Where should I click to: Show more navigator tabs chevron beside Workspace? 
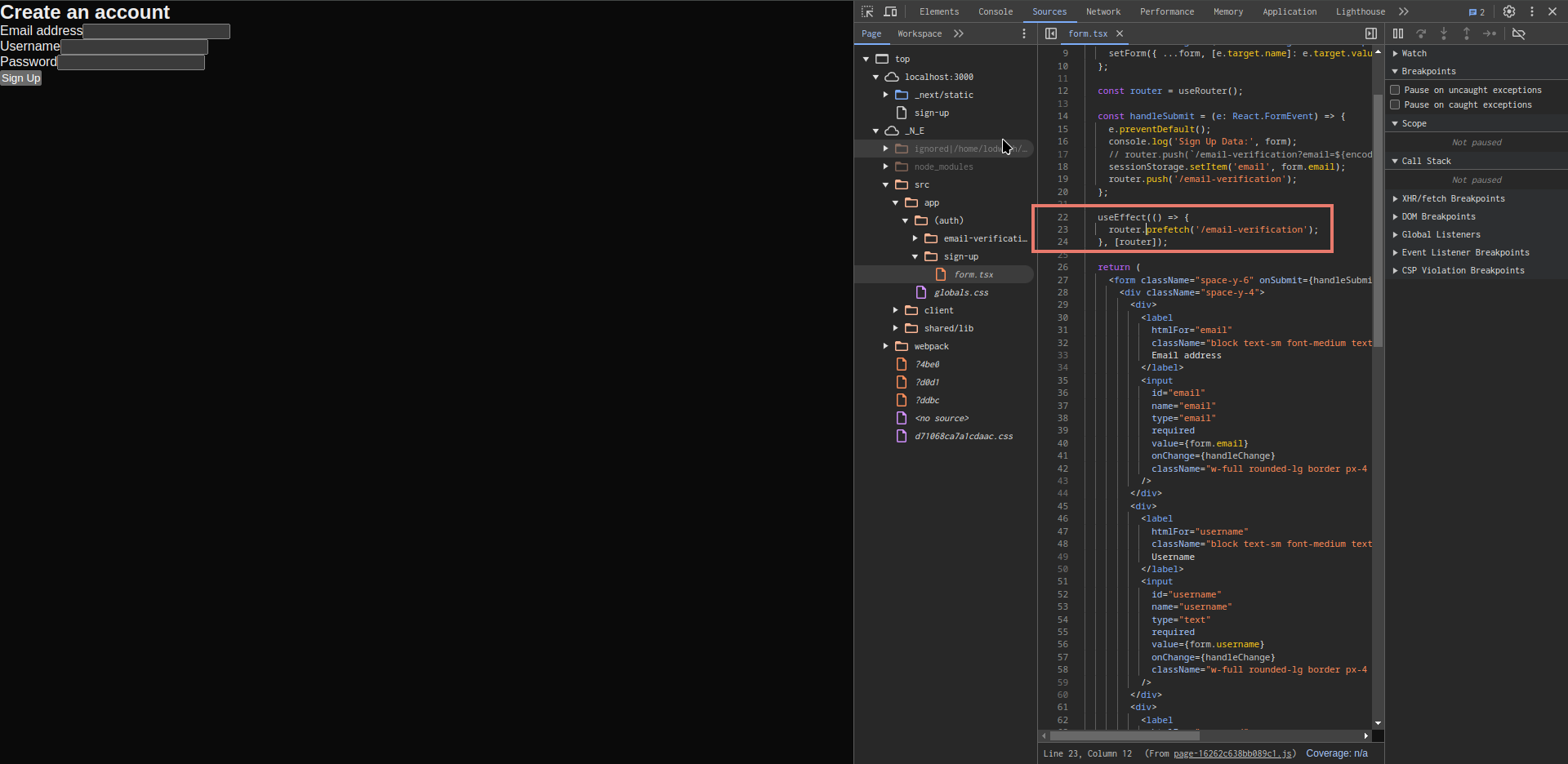click(x=959, y=33)
